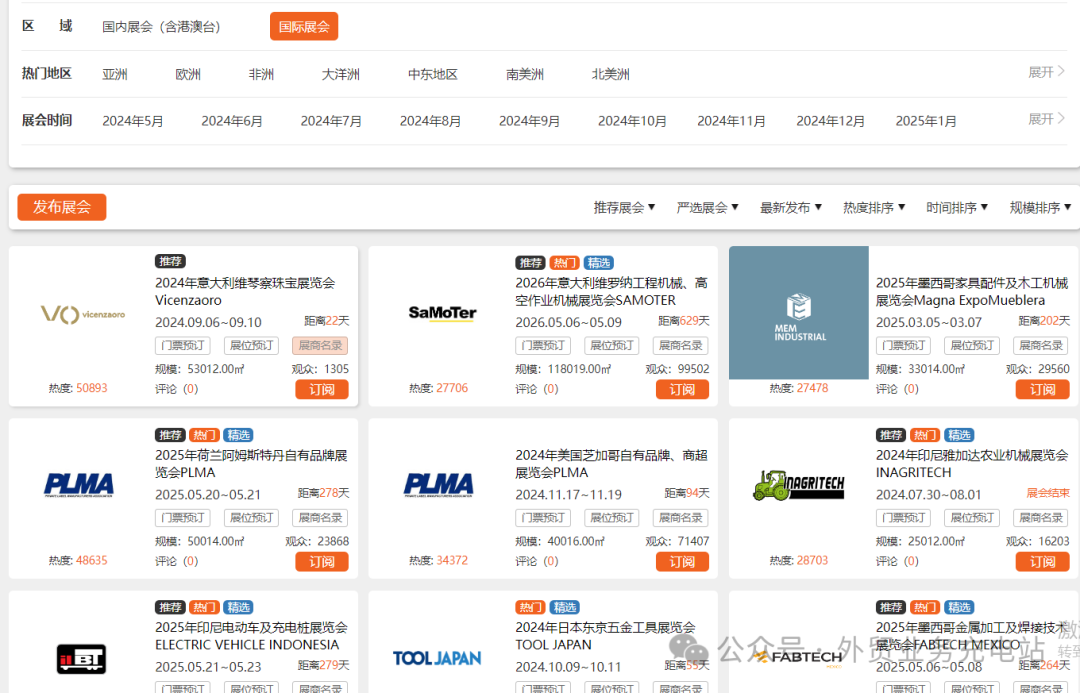Open the 时间排序 sort dropdown
Viewport: 1080px width, 693px height.
[x=957, y=207]
